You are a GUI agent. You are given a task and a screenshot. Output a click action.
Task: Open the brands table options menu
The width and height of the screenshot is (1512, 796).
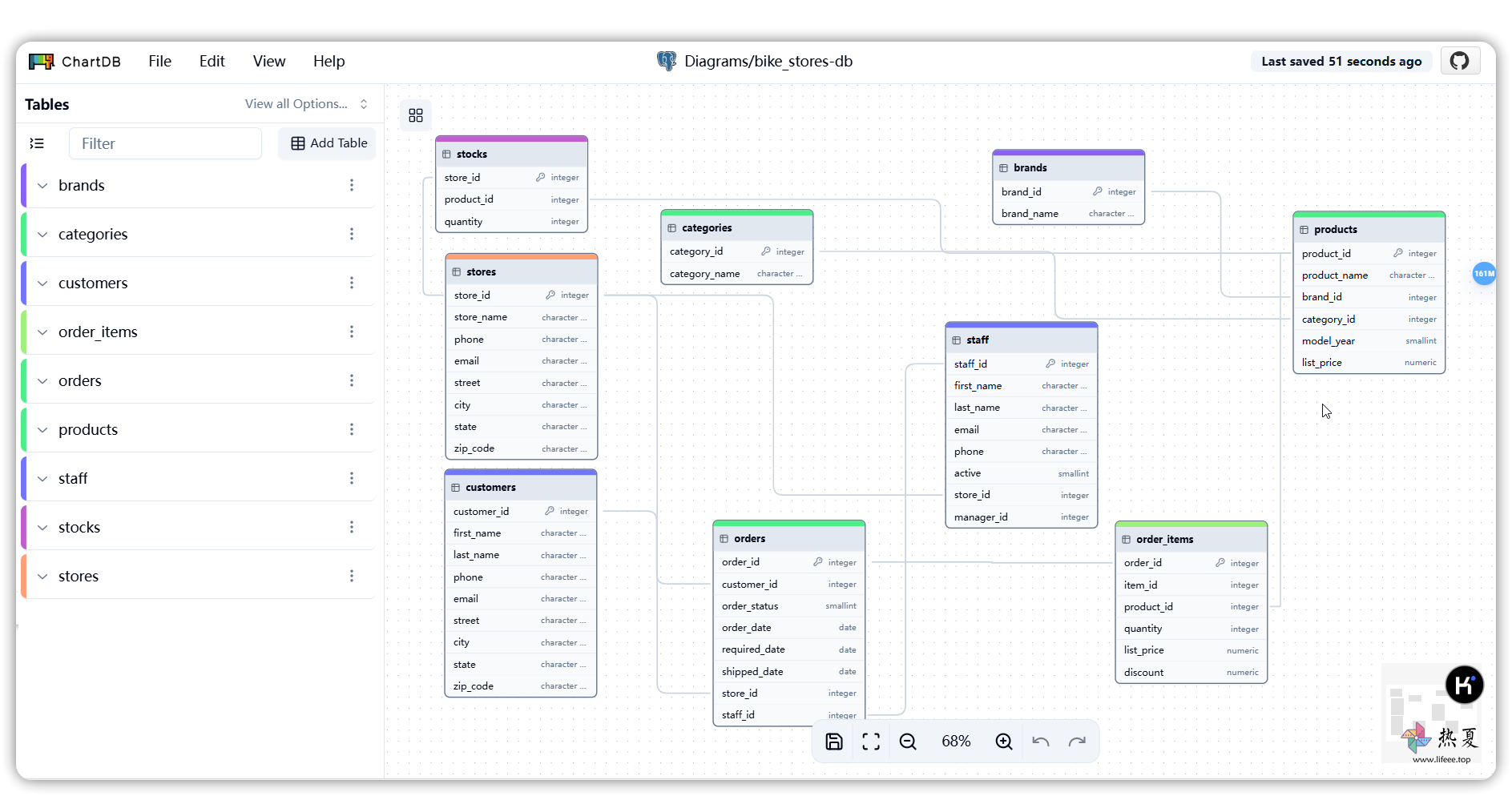[x=351, y=185]
